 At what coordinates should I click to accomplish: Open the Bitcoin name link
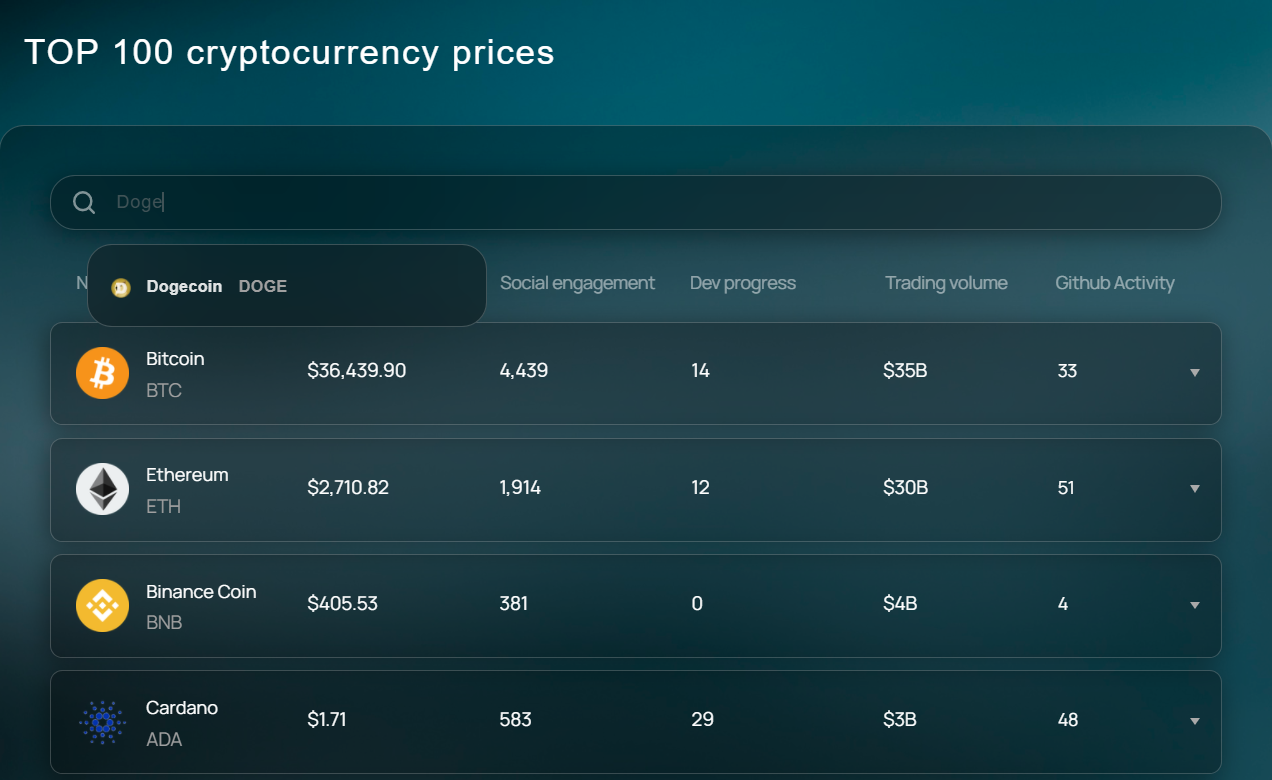175,358
